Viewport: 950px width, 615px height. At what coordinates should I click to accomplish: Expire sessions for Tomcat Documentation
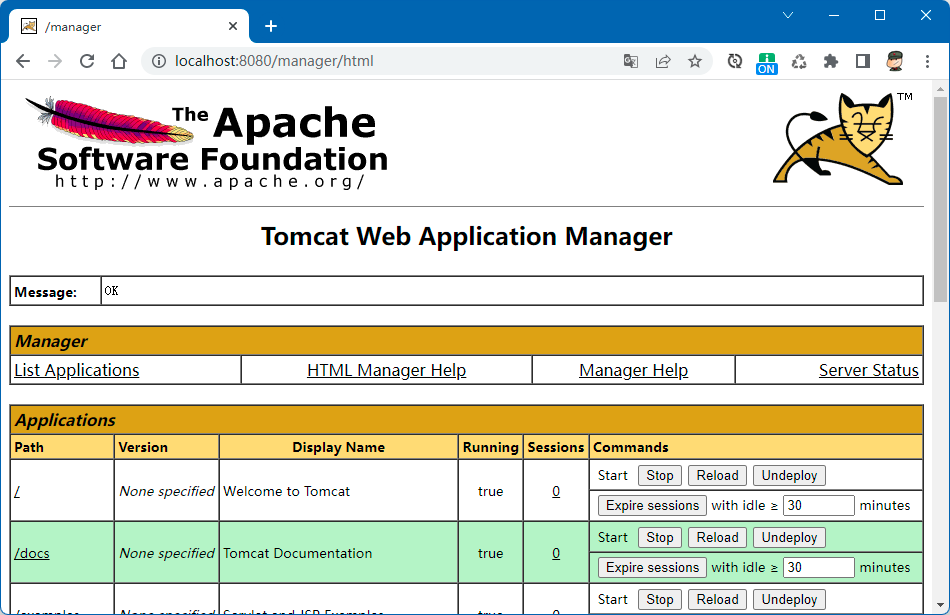(652, 567)
